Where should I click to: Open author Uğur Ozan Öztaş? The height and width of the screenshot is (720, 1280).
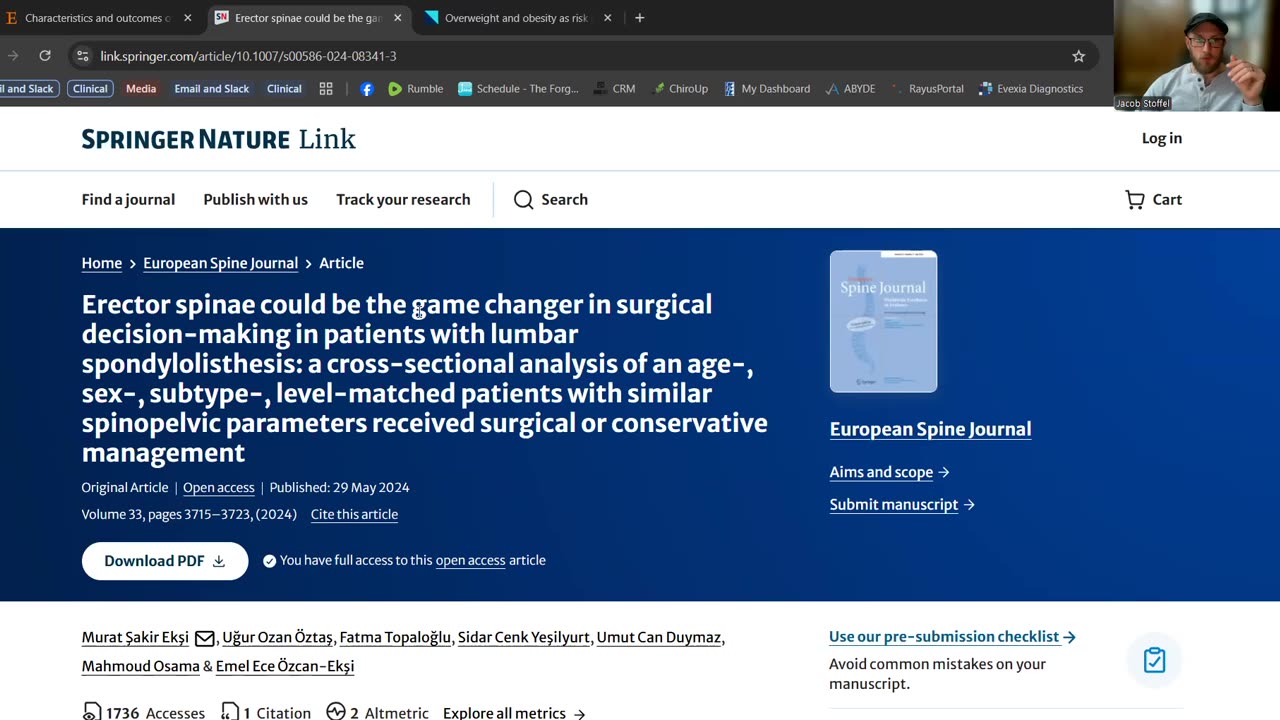(x=277, y=637)
